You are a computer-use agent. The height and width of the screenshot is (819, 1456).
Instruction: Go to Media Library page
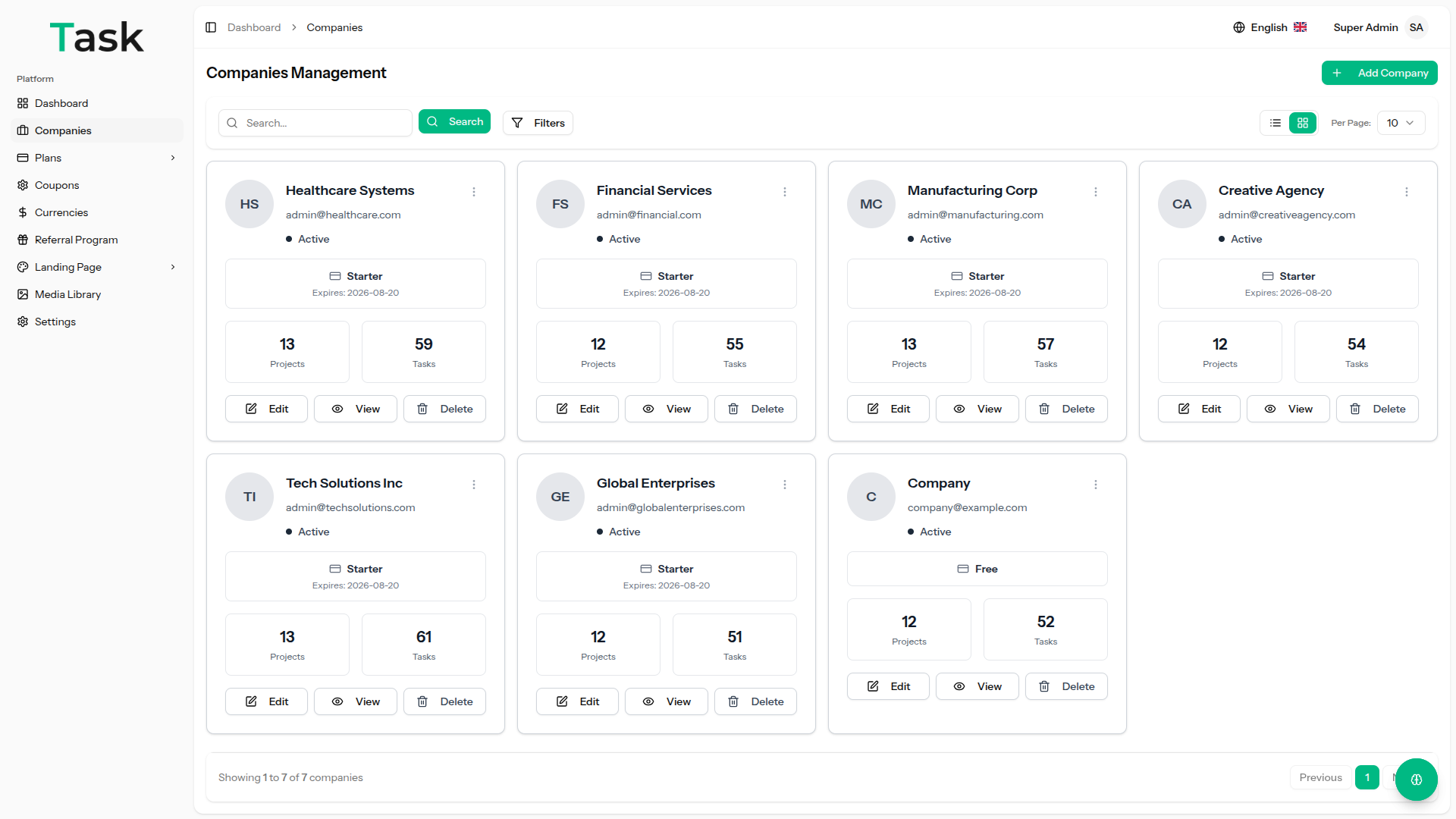67,294
